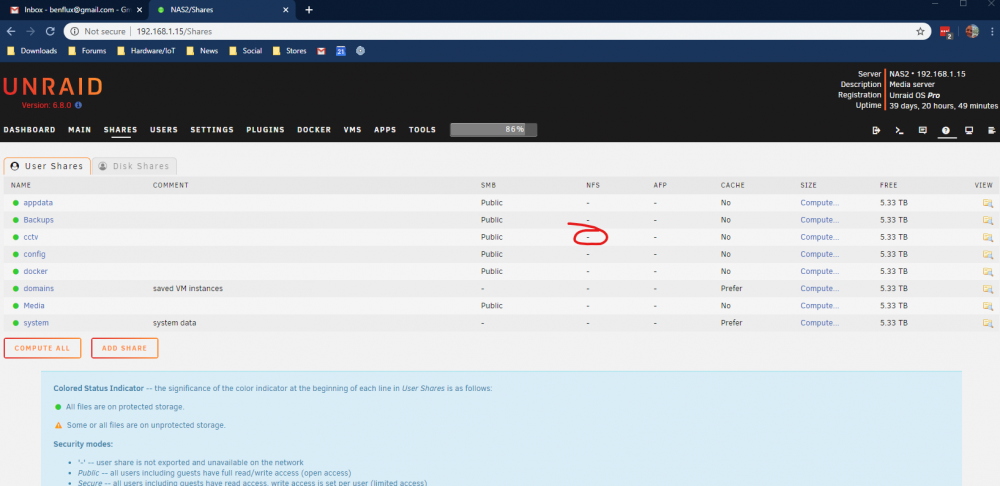Click the 86% progress bar

(494, 129)
